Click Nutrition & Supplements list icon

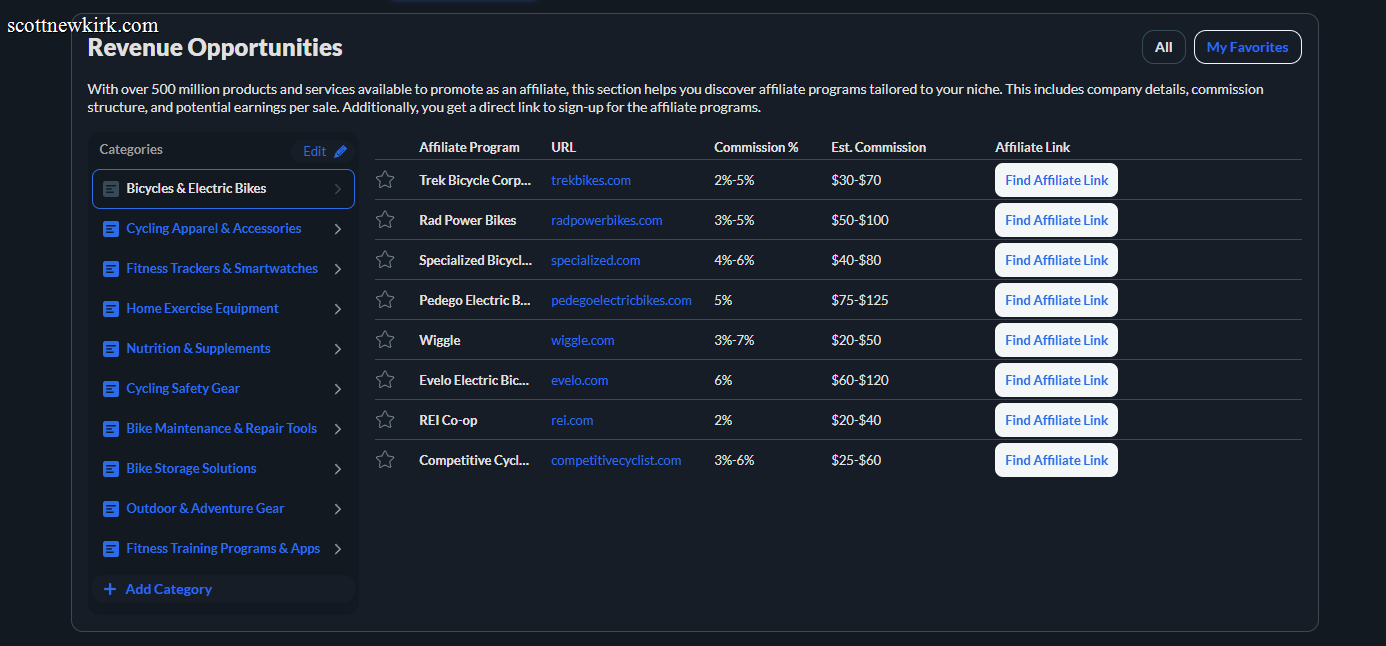pyautogui.click(x=111, y=349)
